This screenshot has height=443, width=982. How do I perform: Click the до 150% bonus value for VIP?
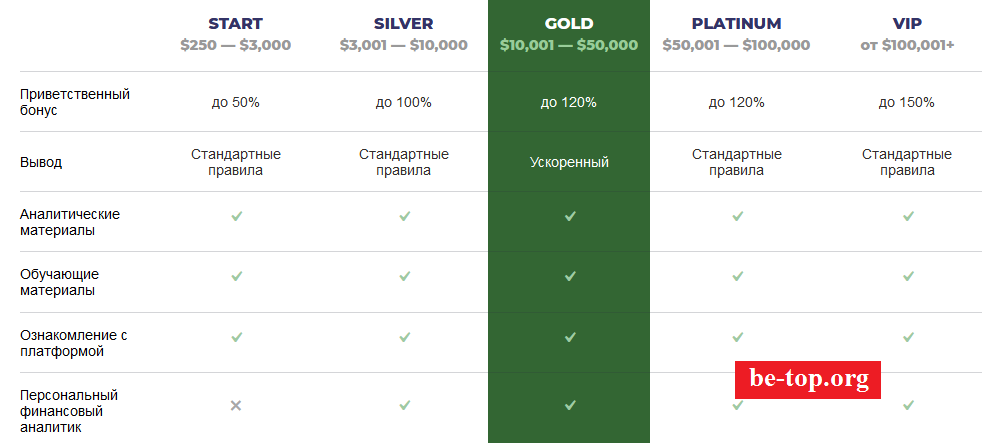pyautogui.click(x=907, y=102)
